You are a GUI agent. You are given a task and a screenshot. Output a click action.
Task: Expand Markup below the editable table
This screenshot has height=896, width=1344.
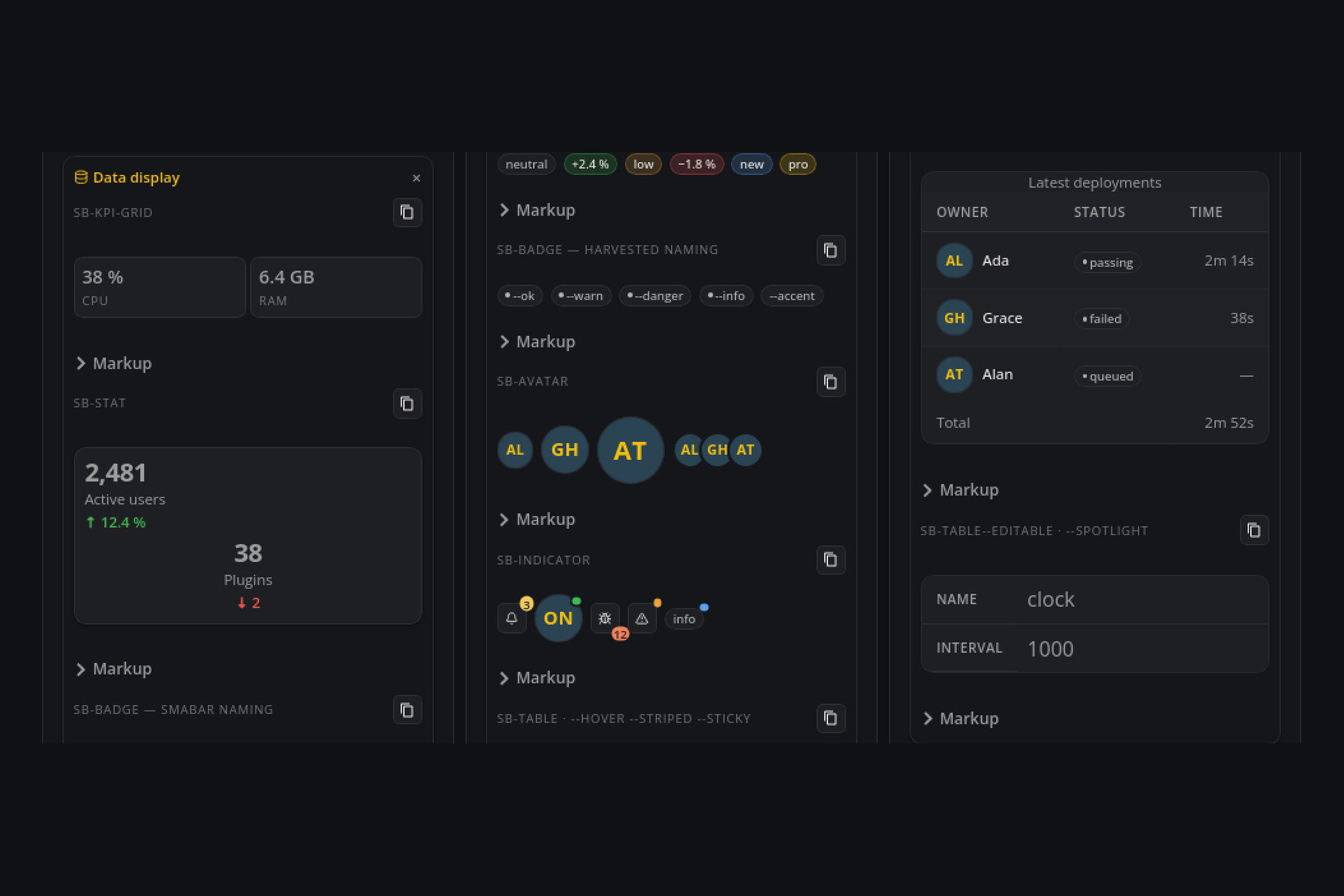coord(960,718)
